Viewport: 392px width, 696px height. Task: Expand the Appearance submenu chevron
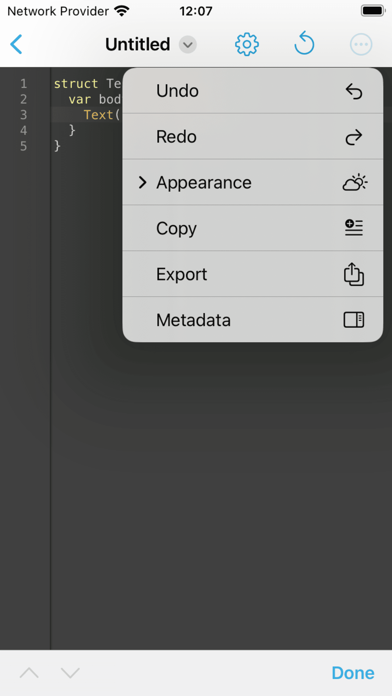(x=142, y=182)
